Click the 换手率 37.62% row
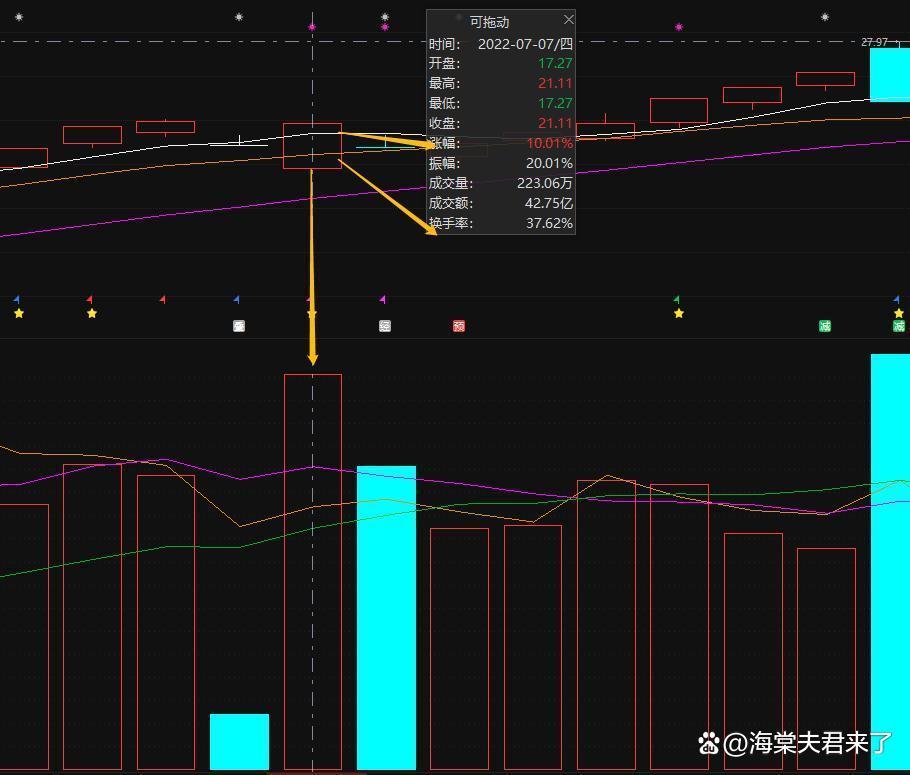This screenshot has height=775, width=910. coord(500,223)
